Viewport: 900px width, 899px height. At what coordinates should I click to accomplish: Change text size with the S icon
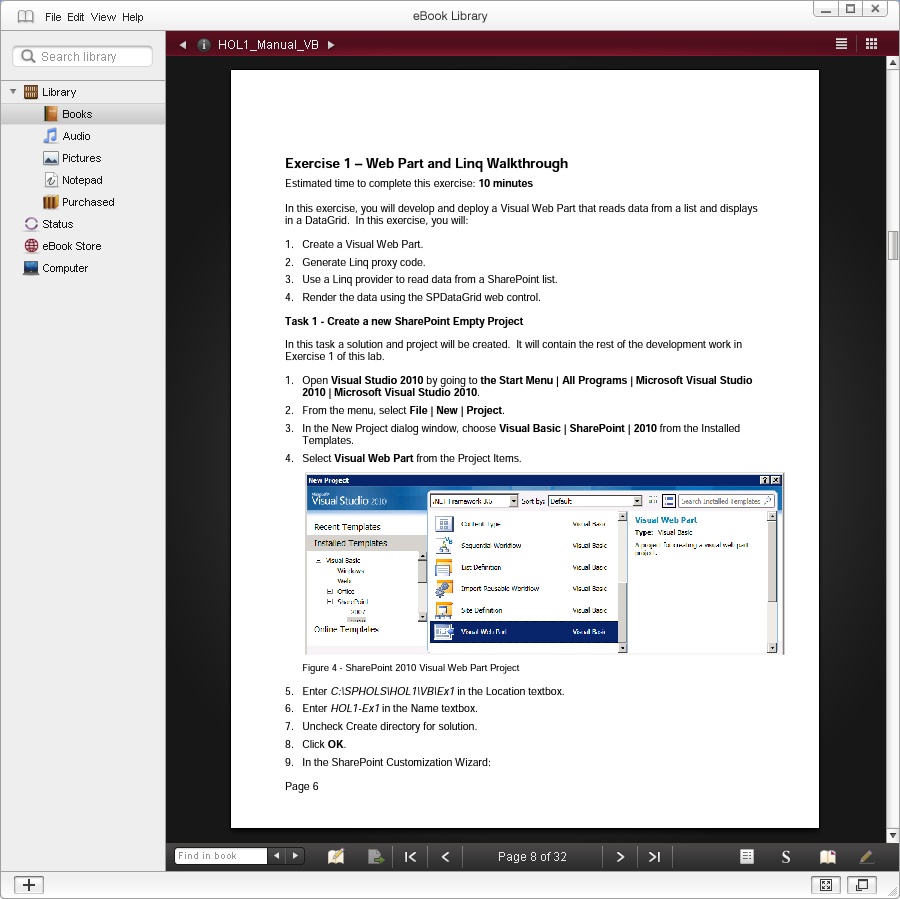[786, 857]
